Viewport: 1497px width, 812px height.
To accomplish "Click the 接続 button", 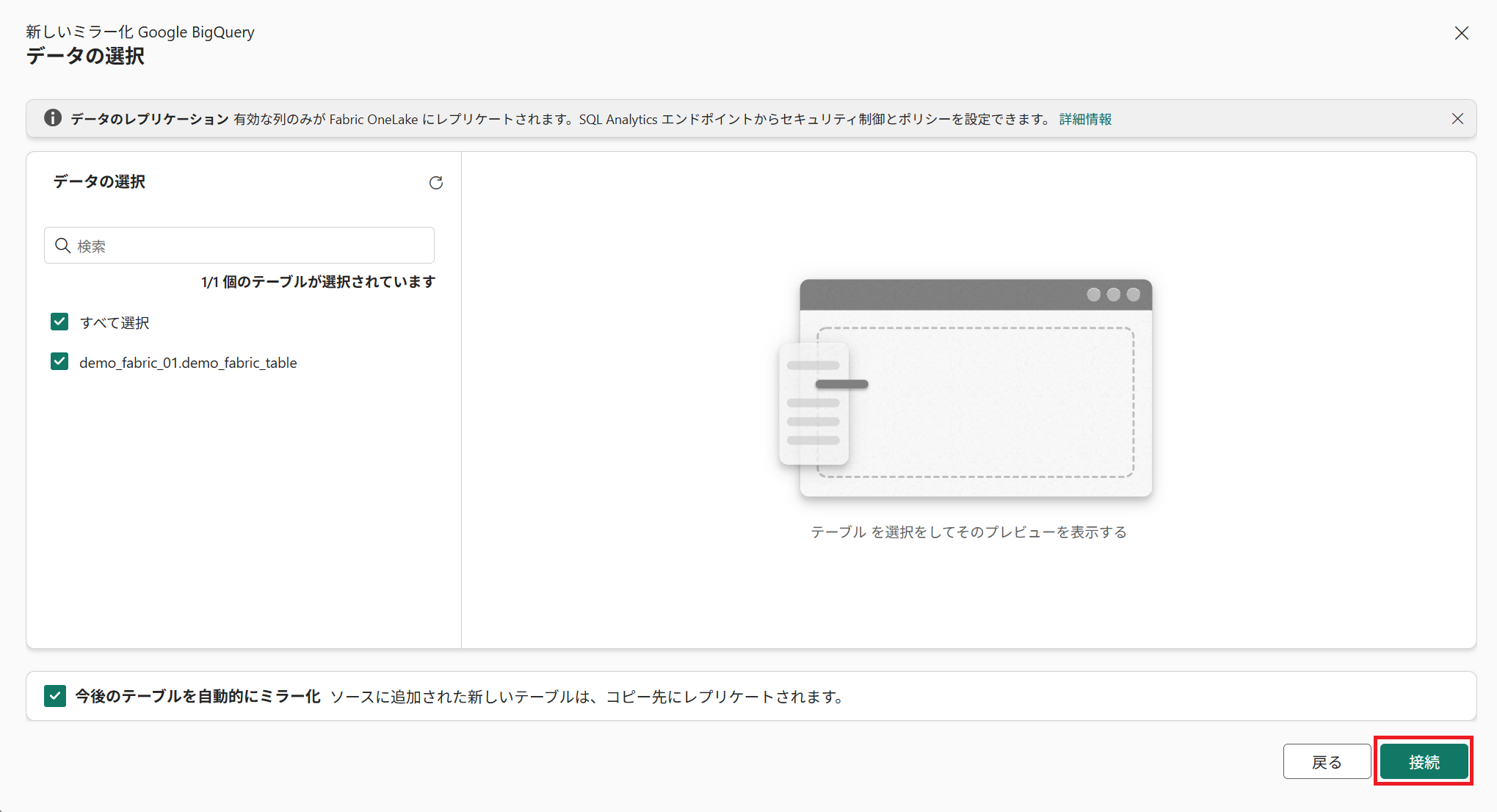I will coord(1424,761).
